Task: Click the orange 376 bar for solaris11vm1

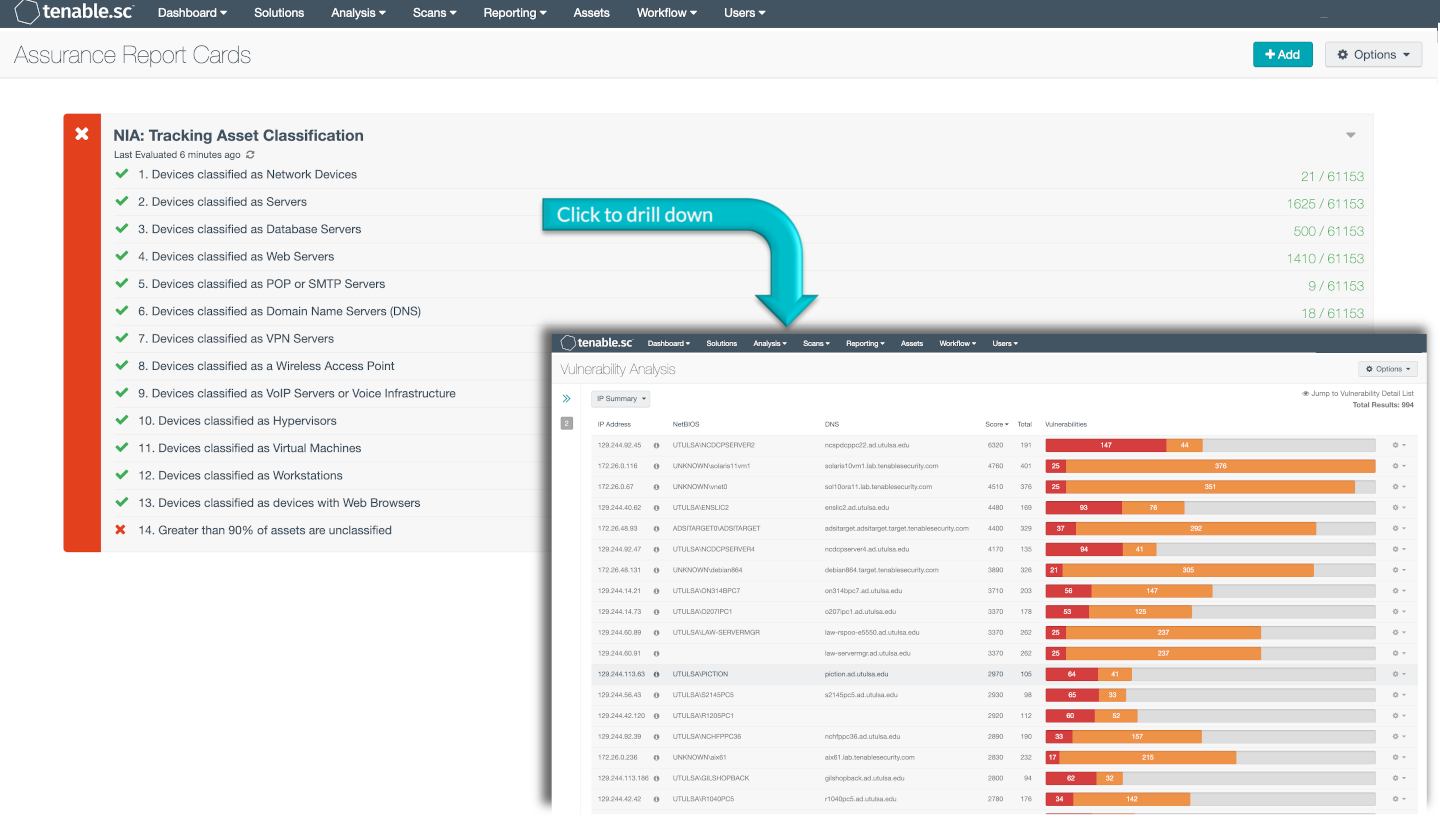Action: pos(1221,466)
